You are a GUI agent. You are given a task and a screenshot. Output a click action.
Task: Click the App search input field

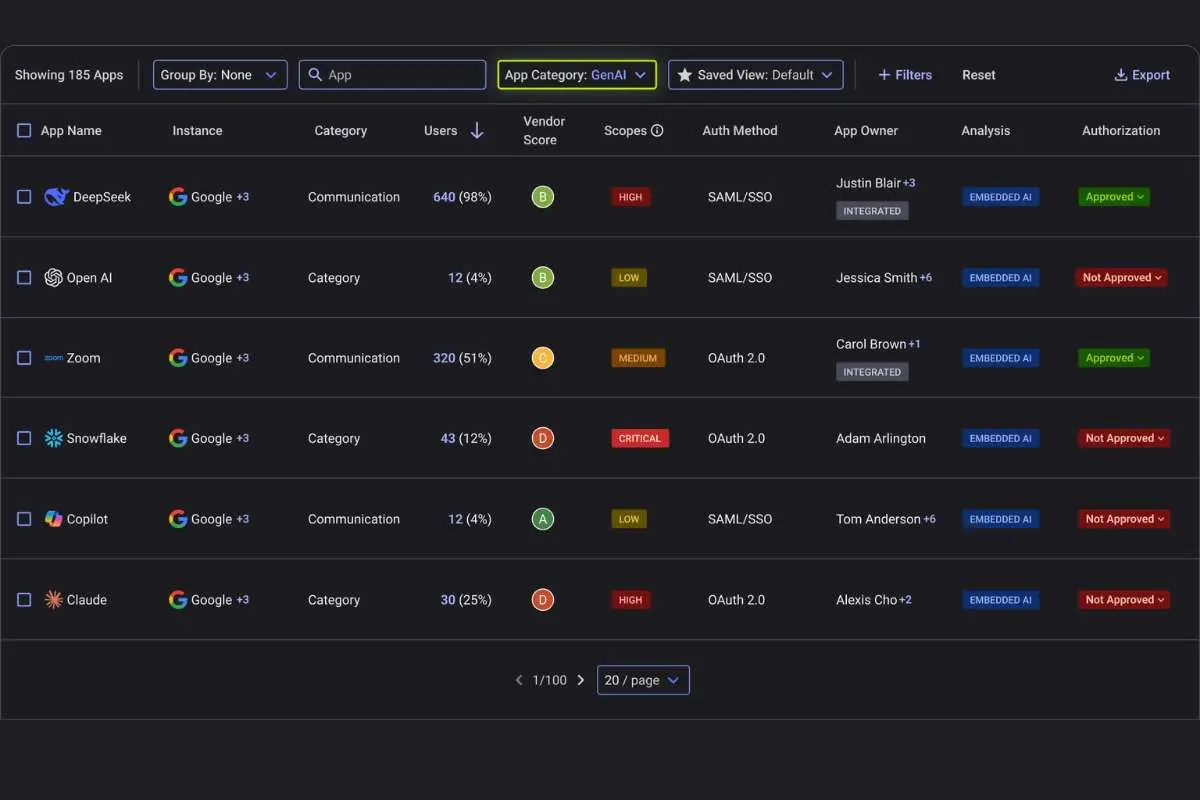(392, 75)
